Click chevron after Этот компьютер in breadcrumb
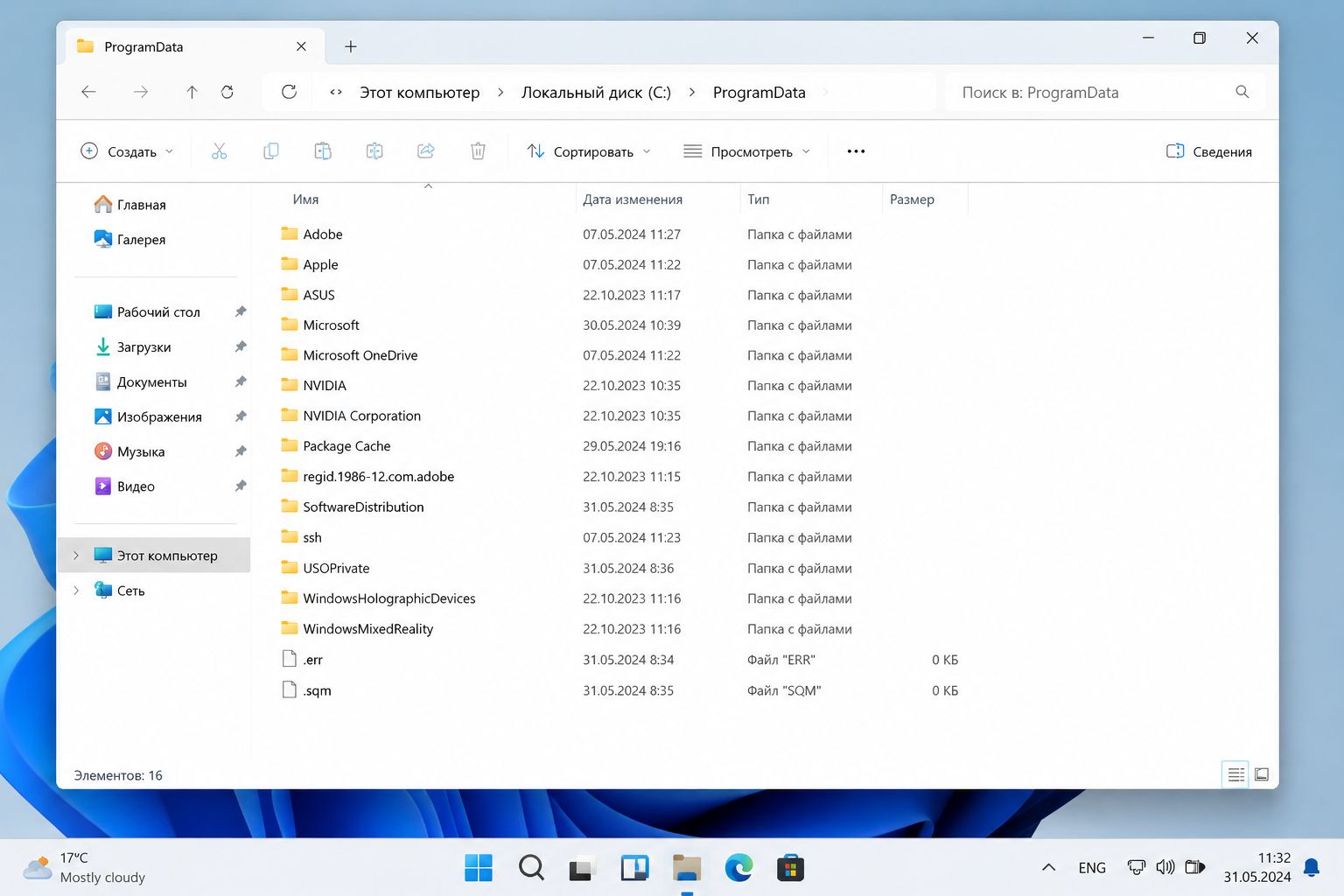 coord(500,92)
